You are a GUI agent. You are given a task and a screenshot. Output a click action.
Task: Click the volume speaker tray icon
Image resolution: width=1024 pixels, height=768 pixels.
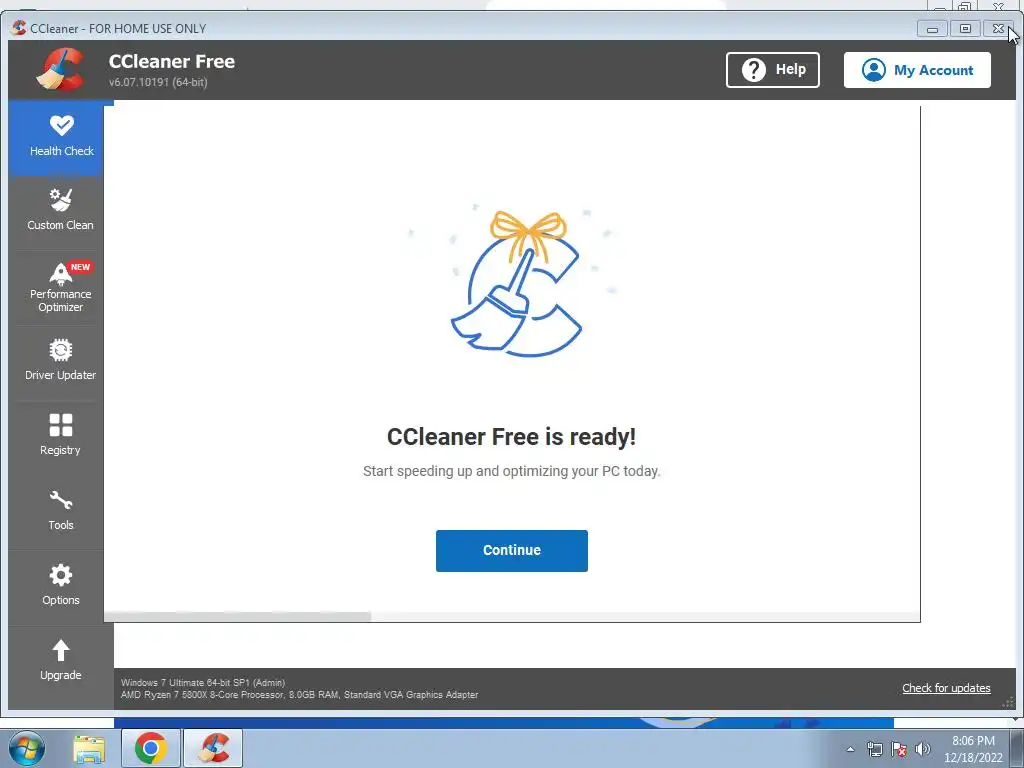pyautogui.click(x=922, y=749)
